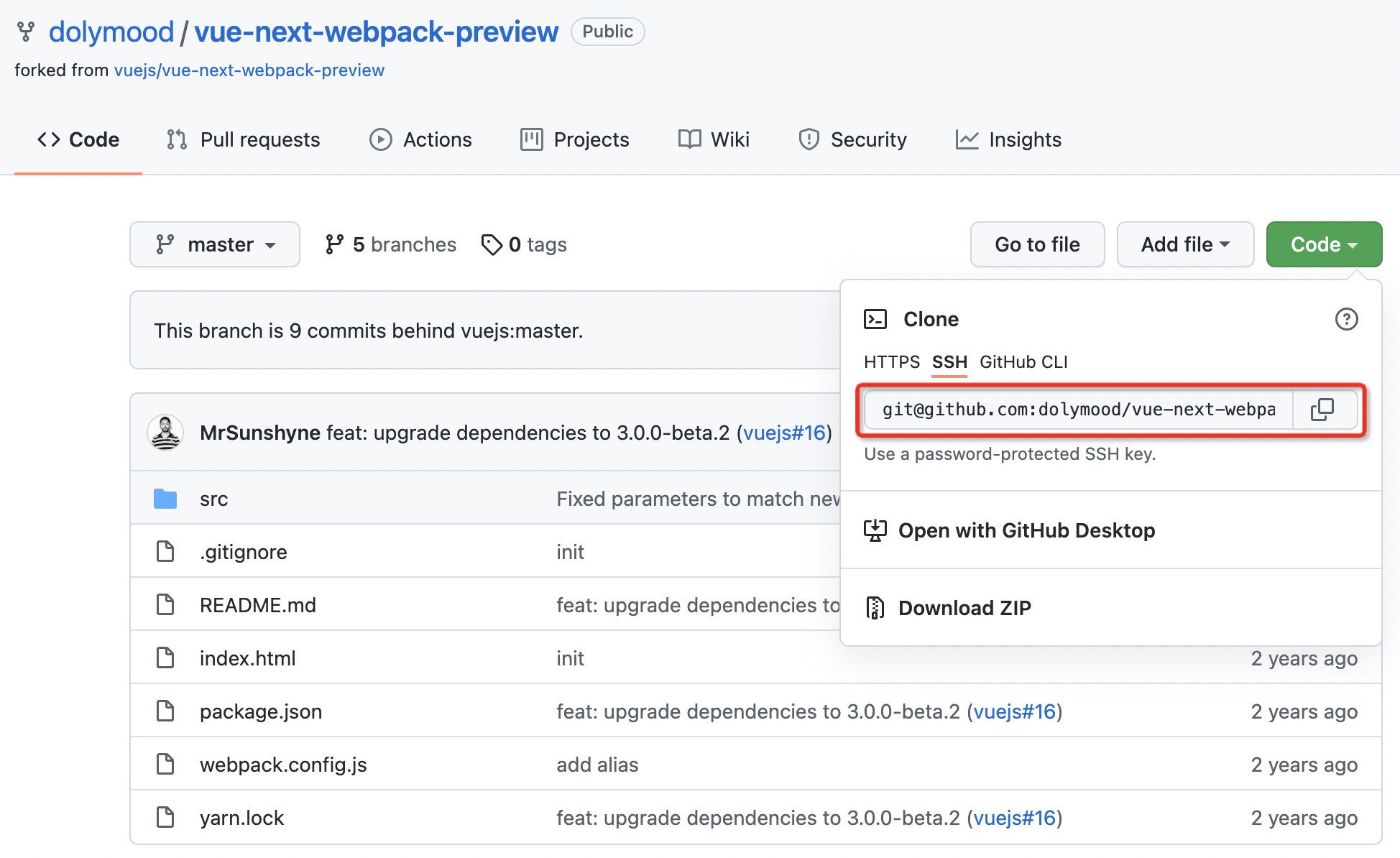Open the src folder
Image resolution: width=1400 pixels, height=858 pixels.
click(x=213, y=499)
